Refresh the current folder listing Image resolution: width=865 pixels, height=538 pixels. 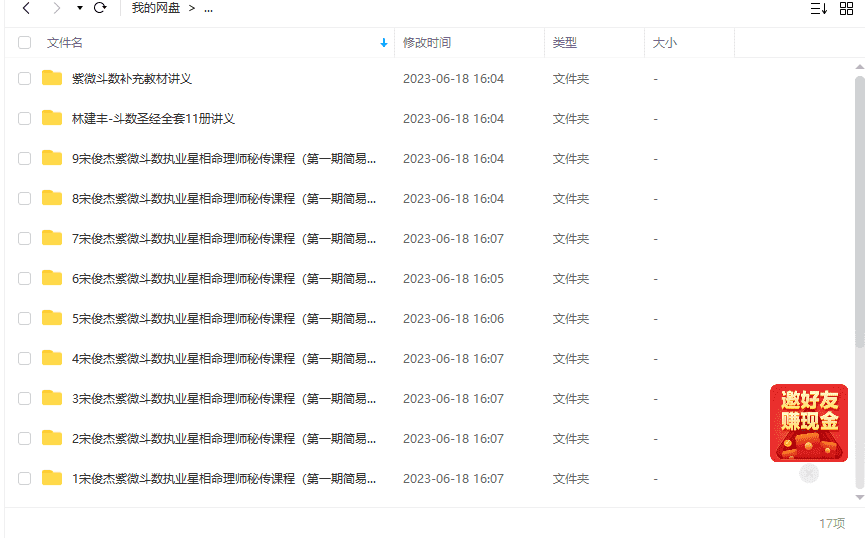(100, 8)
